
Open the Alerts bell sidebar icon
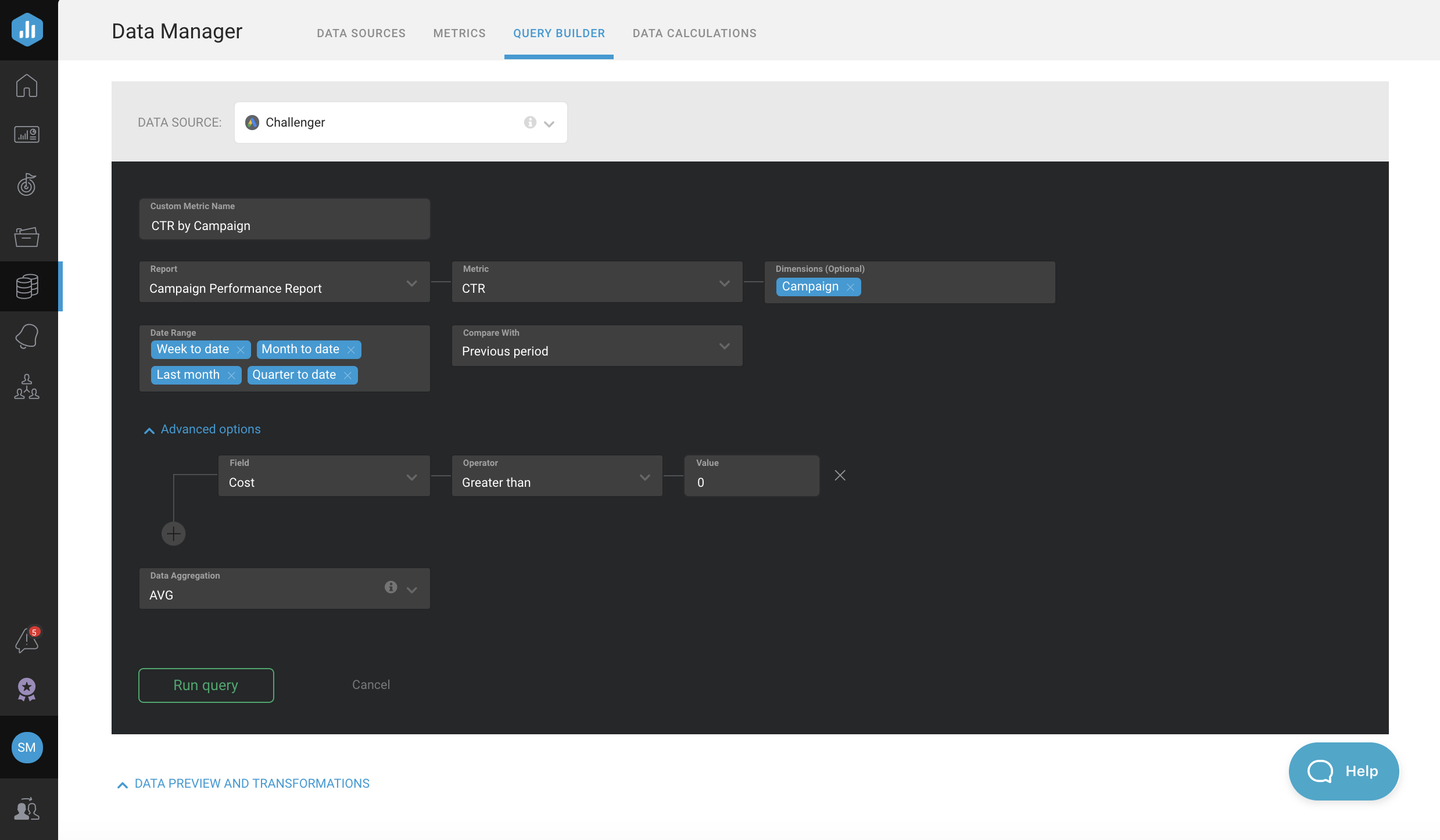tap(27, 336)
